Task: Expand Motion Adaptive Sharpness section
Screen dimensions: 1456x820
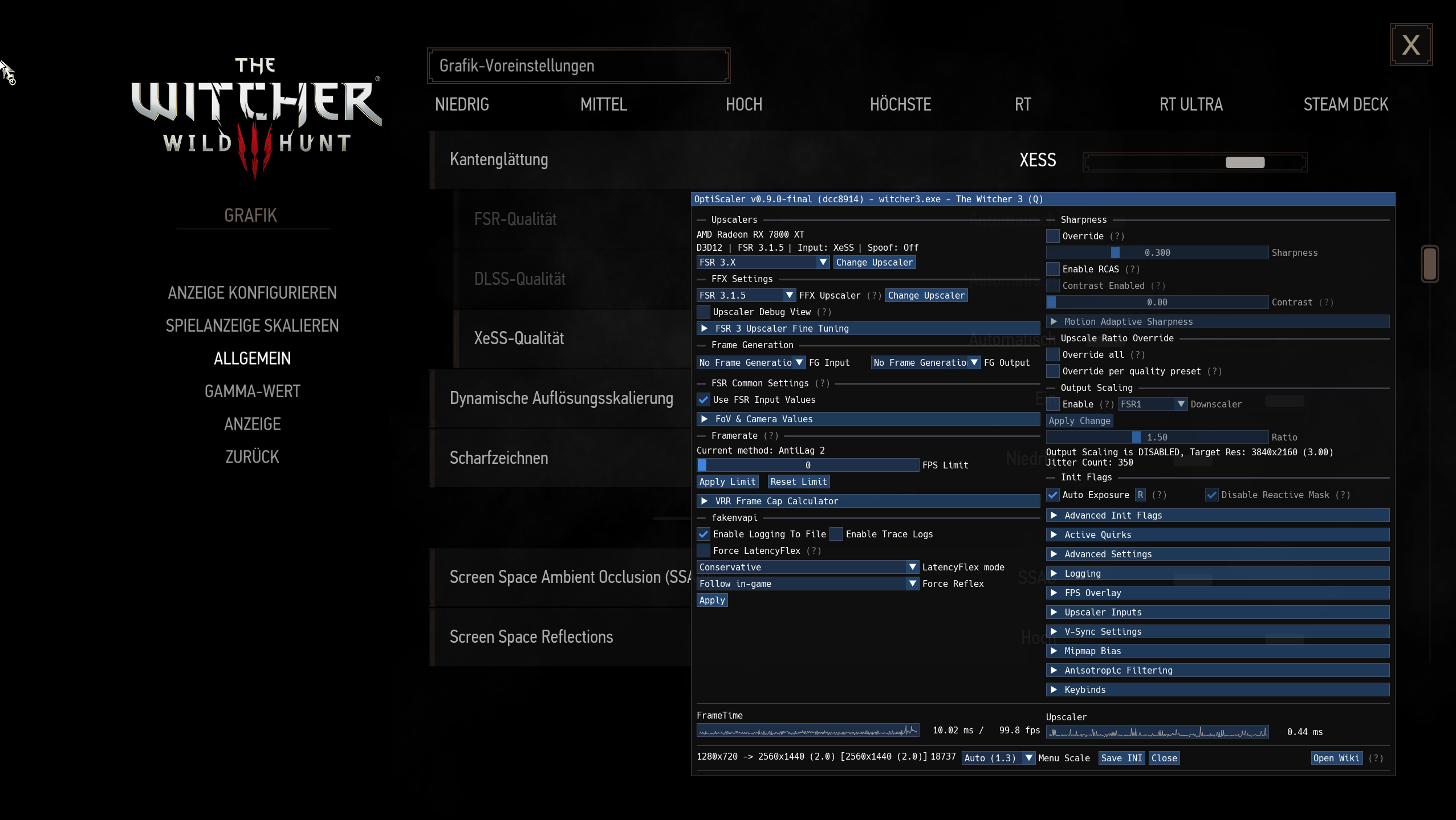Action: click(1218, 321)
